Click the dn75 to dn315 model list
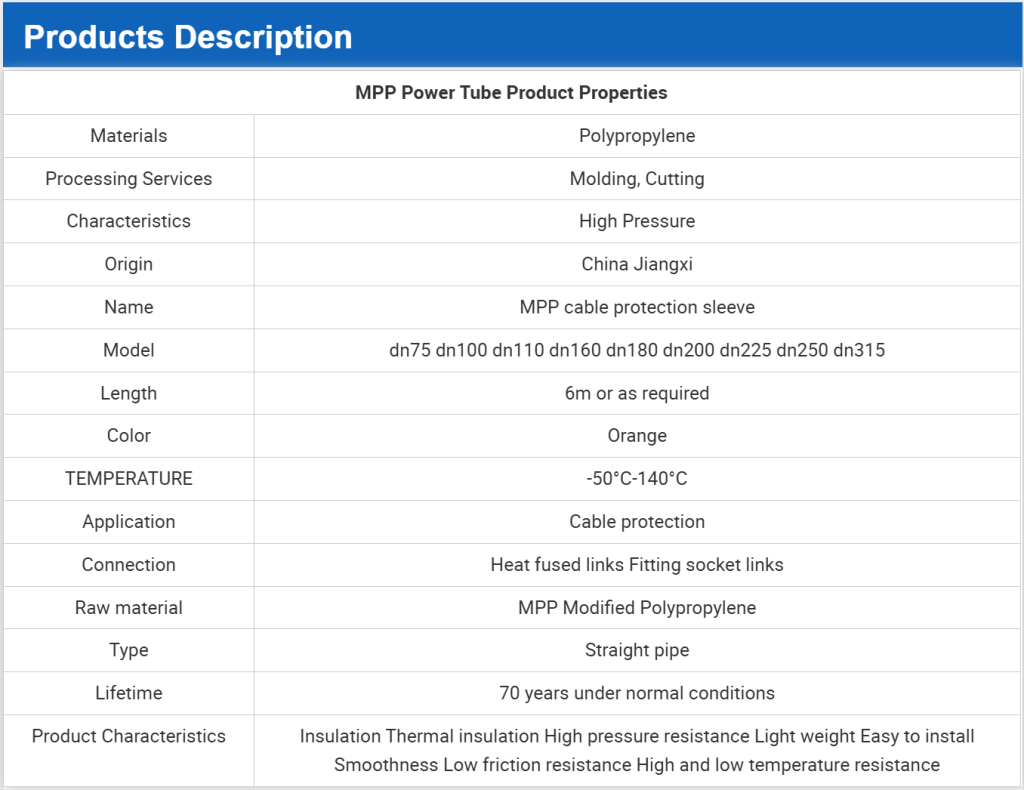The height and width of the screenshot is (790, 1024). 637,350
